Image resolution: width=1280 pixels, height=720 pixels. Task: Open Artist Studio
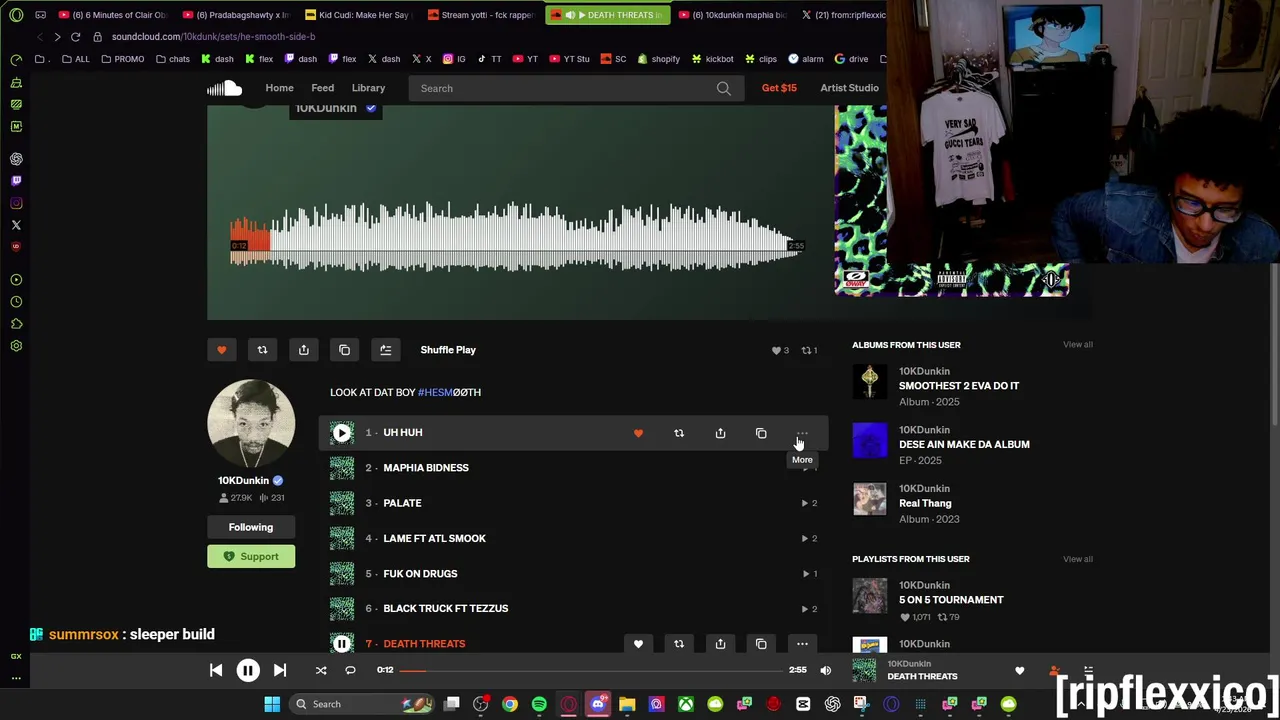[849, 88]
